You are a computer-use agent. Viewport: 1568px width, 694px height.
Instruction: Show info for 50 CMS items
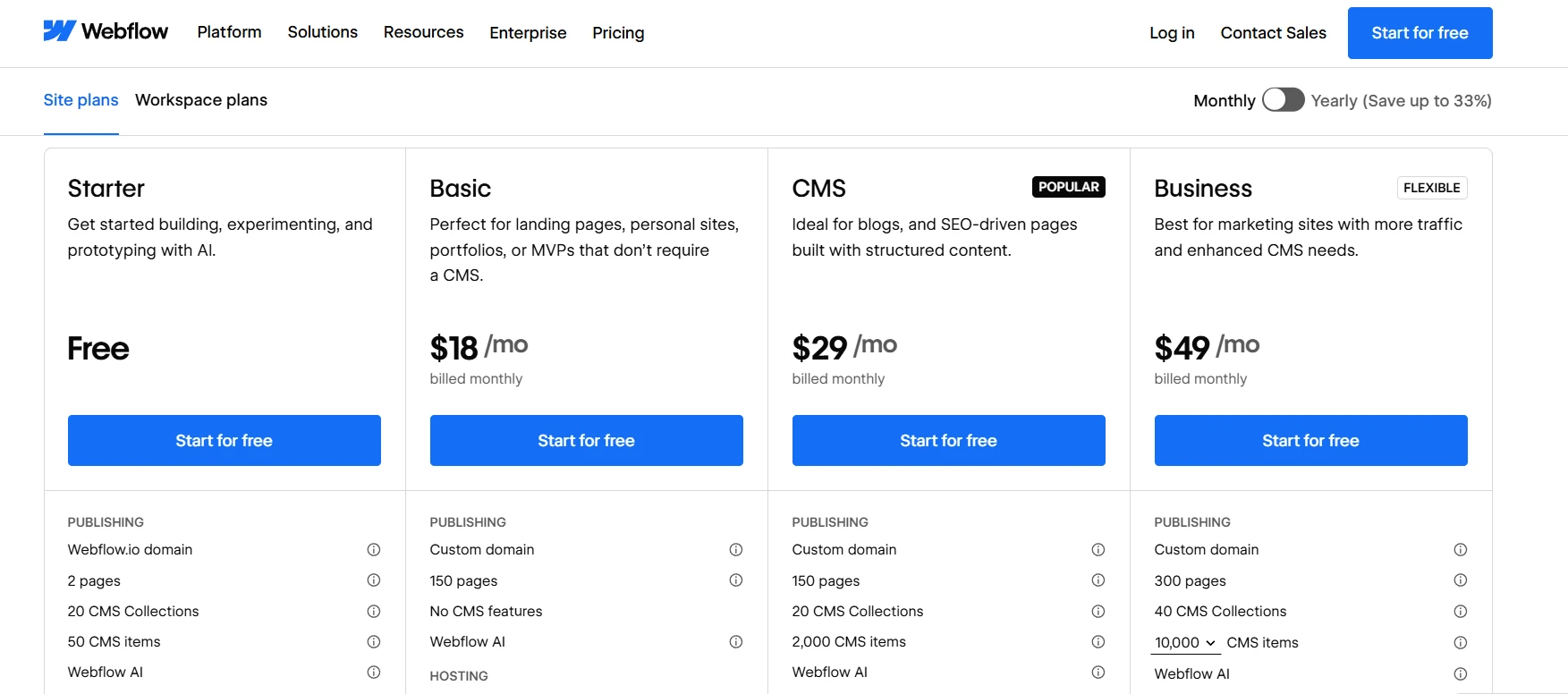coord(374,641)
